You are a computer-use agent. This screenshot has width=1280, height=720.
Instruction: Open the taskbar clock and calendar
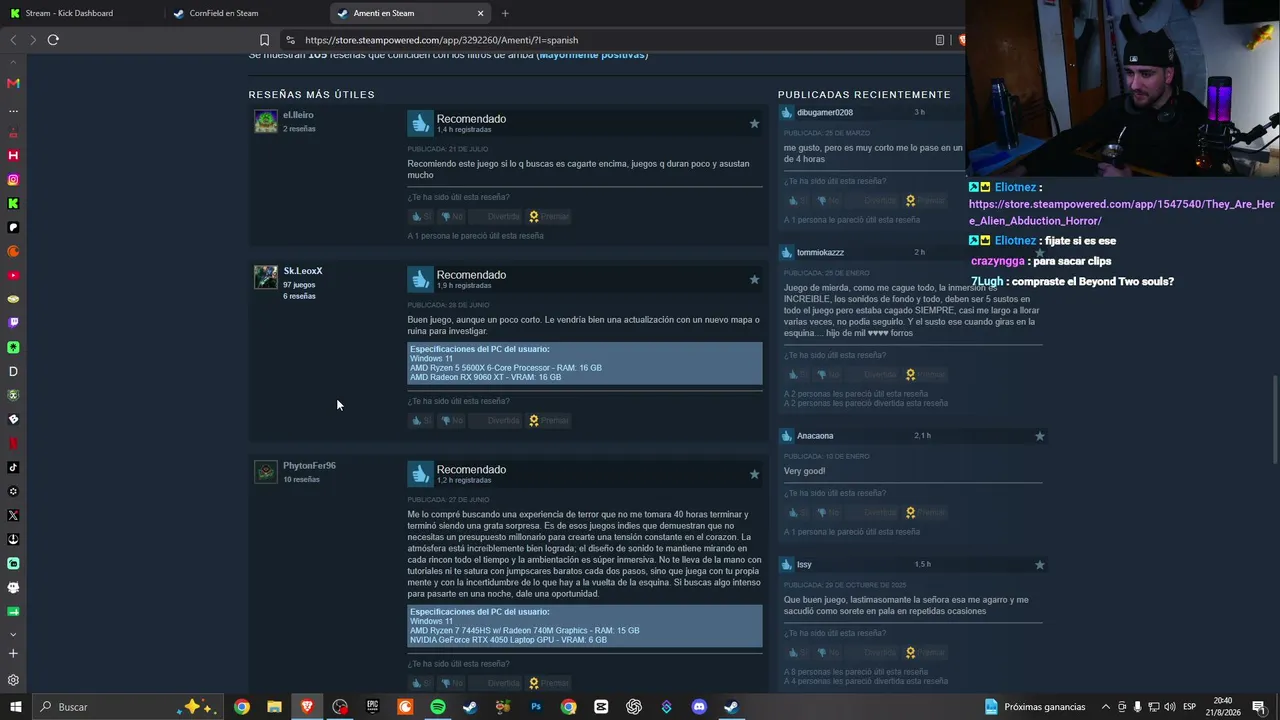(1222, 707)
